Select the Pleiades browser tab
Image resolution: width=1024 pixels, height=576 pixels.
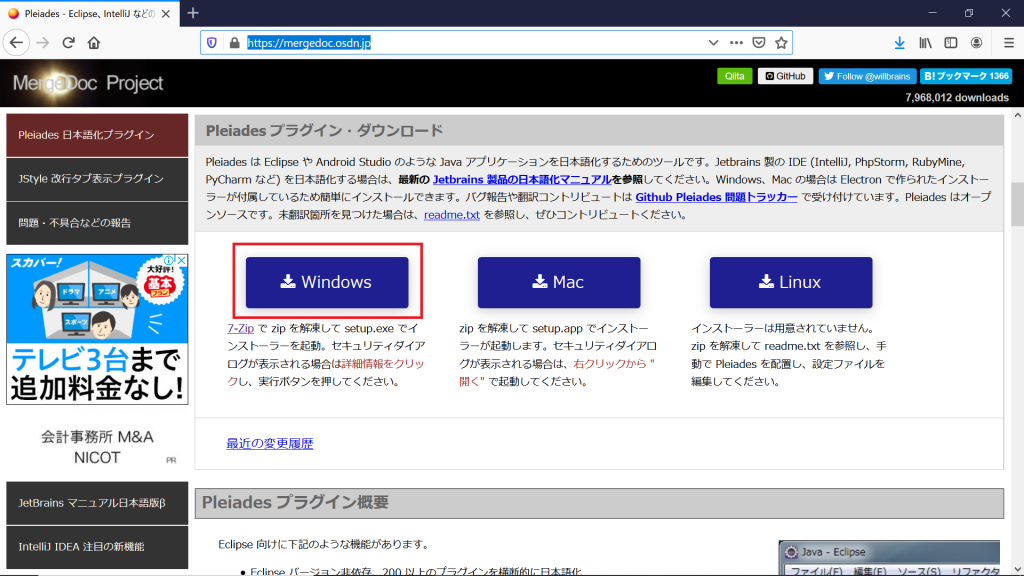point(89,14)
